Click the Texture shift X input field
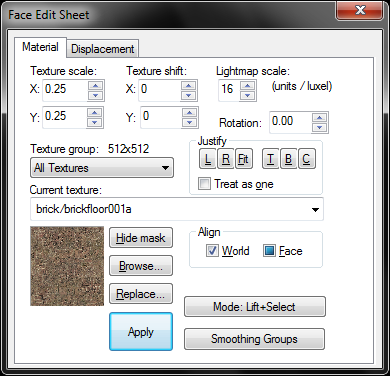This screenshot has height=376, width=390. [x=160, y=90]
